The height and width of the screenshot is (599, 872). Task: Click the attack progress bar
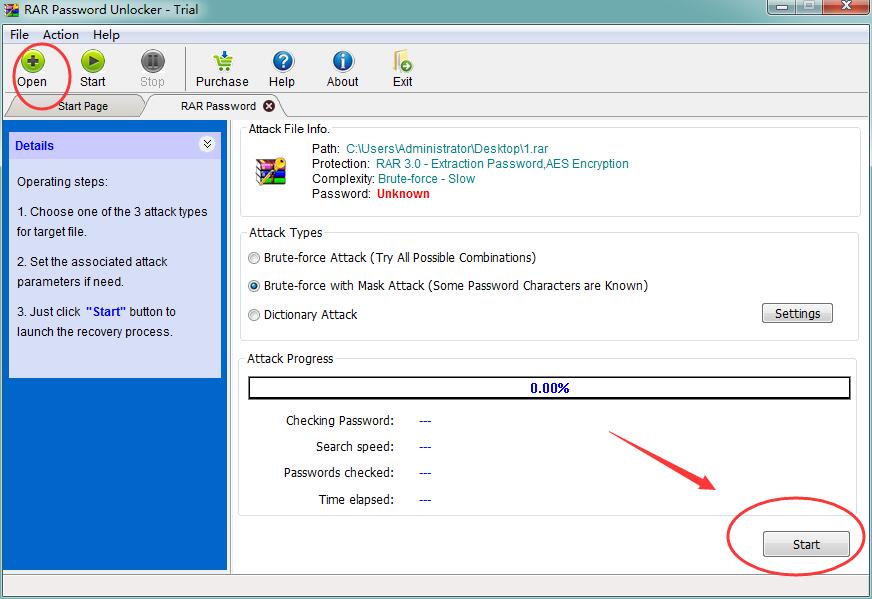click(x=549, y=388)
